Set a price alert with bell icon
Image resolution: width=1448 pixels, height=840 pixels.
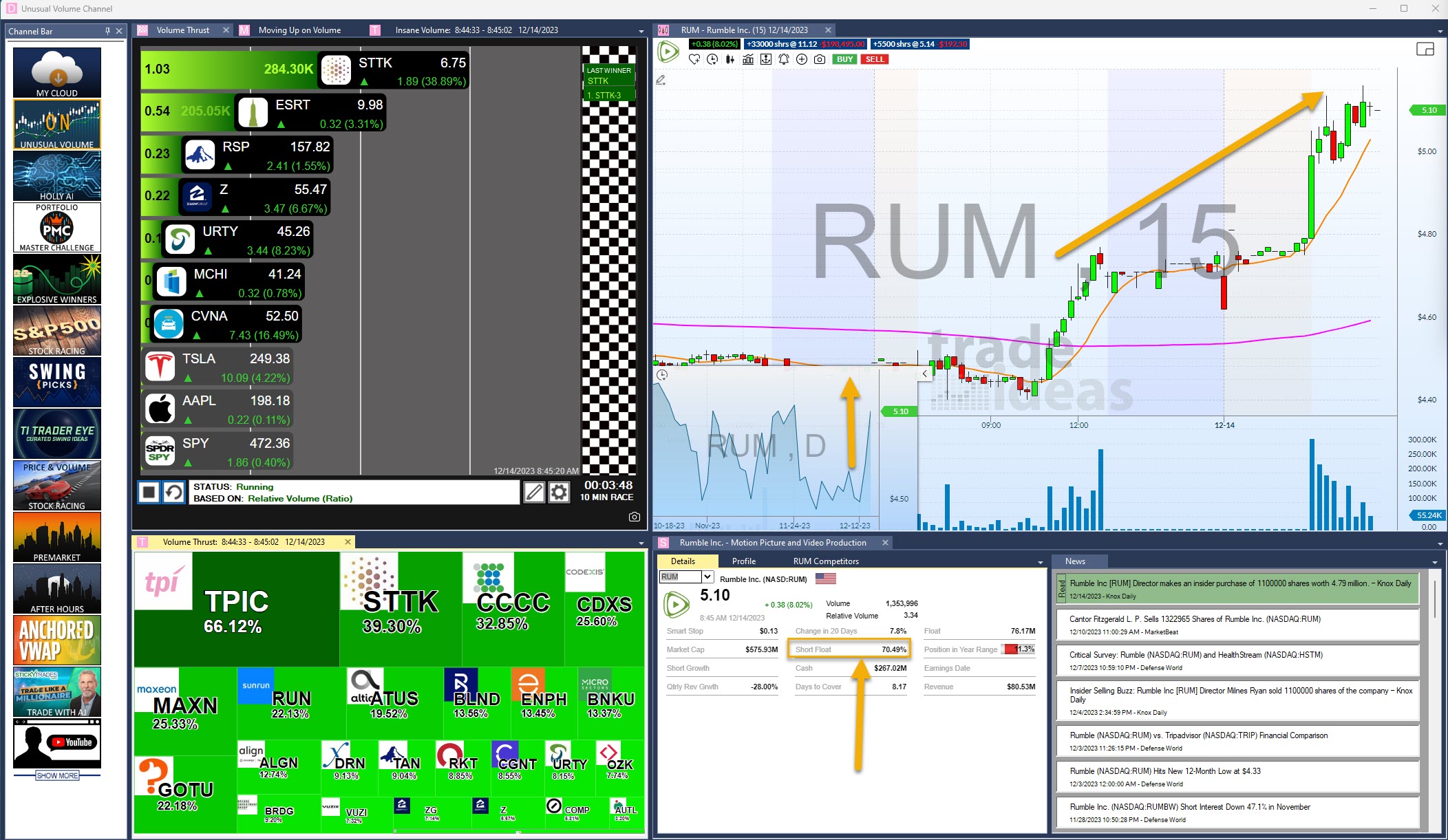784,59
